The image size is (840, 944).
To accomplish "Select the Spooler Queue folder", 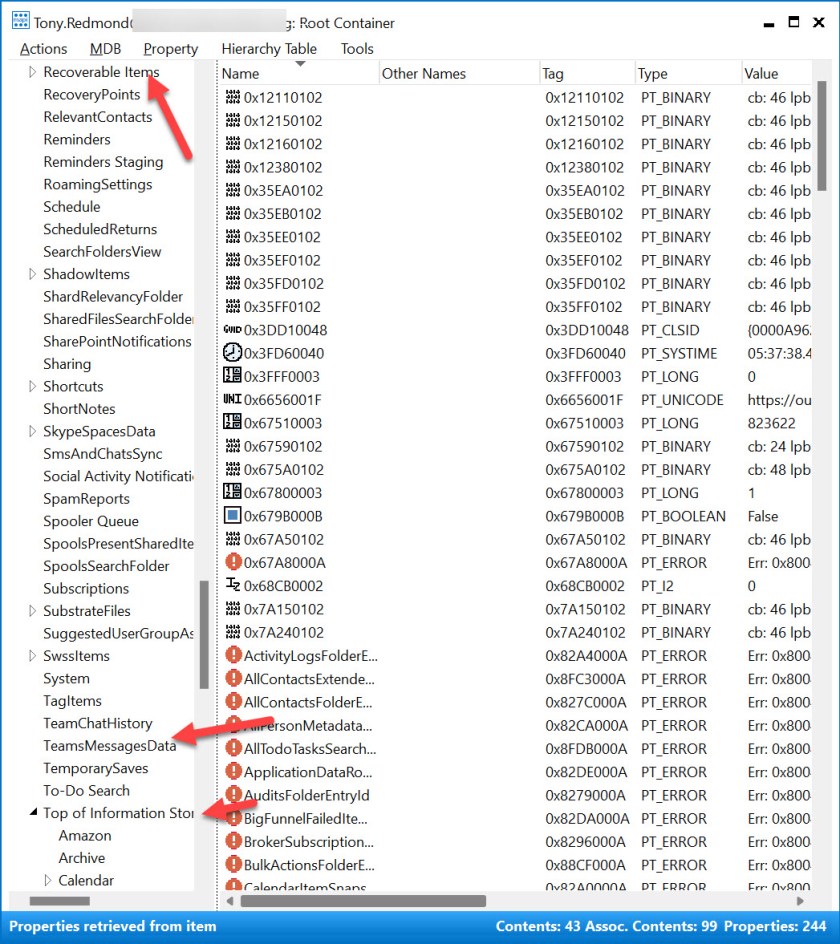I will point(91,521).
